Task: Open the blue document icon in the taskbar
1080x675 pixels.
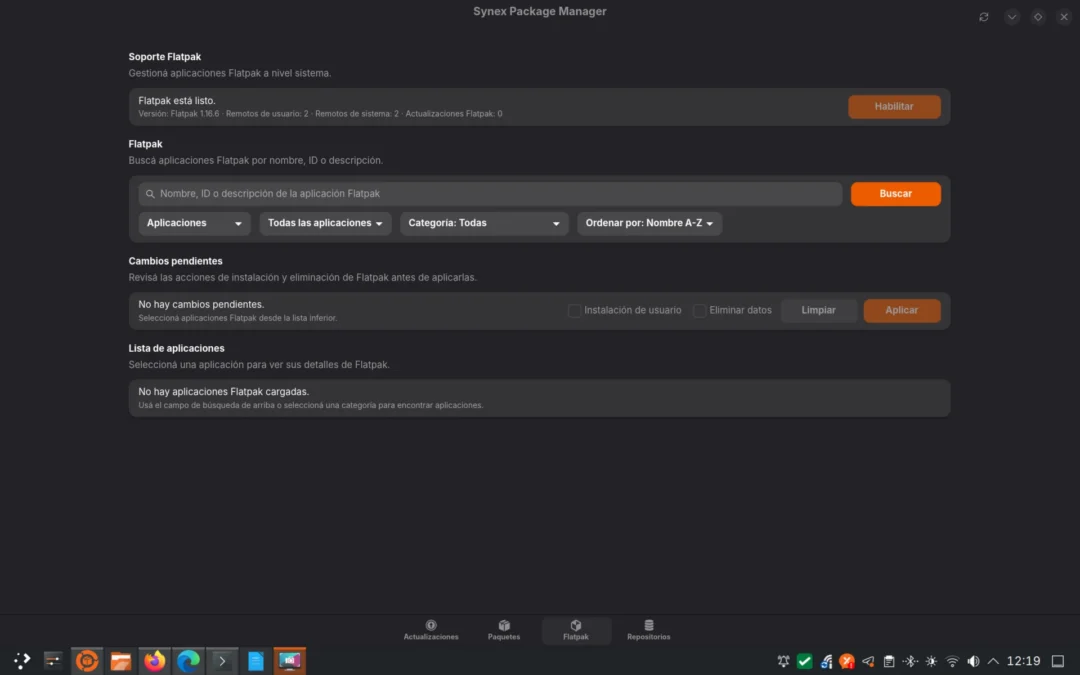Action: 256,661
